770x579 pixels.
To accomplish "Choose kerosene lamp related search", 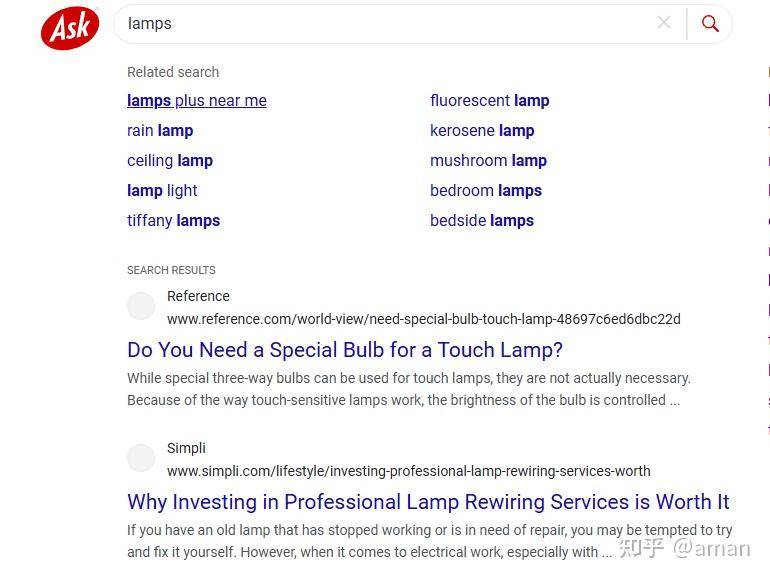I will tap(482, 131).
